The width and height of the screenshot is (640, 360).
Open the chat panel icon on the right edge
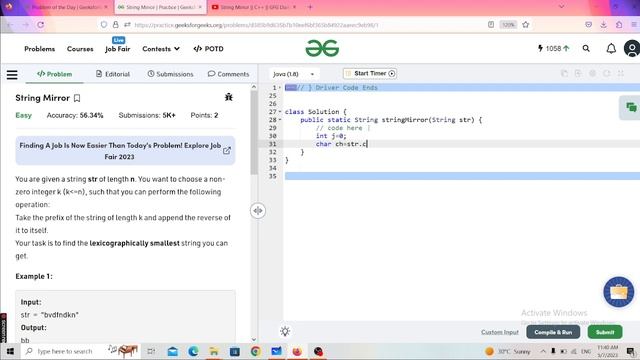click(x=631, y=107)
